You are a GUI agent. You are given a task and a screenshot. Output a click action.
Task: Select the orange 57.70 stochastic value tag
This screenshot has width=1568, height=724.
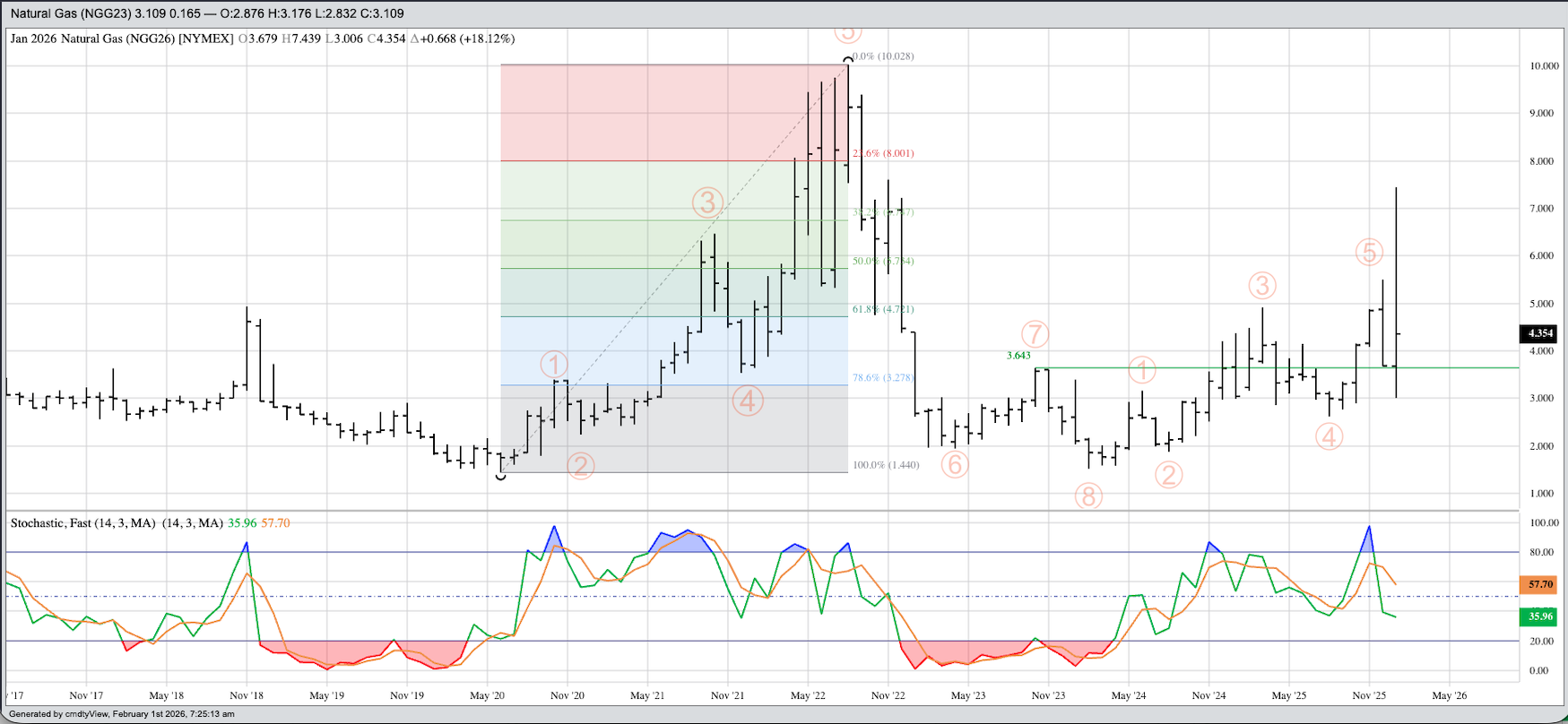pos(1539,584)
